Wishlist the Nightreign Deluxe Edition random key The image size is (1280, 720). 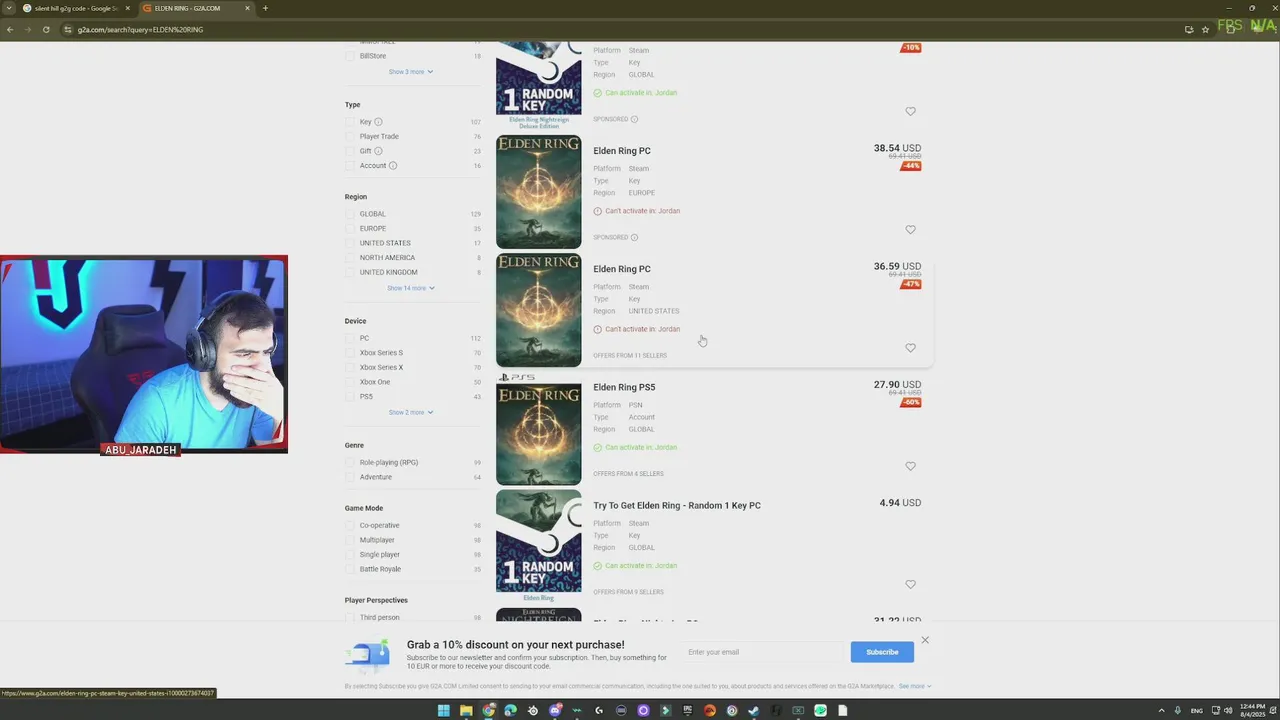[910, 112]
